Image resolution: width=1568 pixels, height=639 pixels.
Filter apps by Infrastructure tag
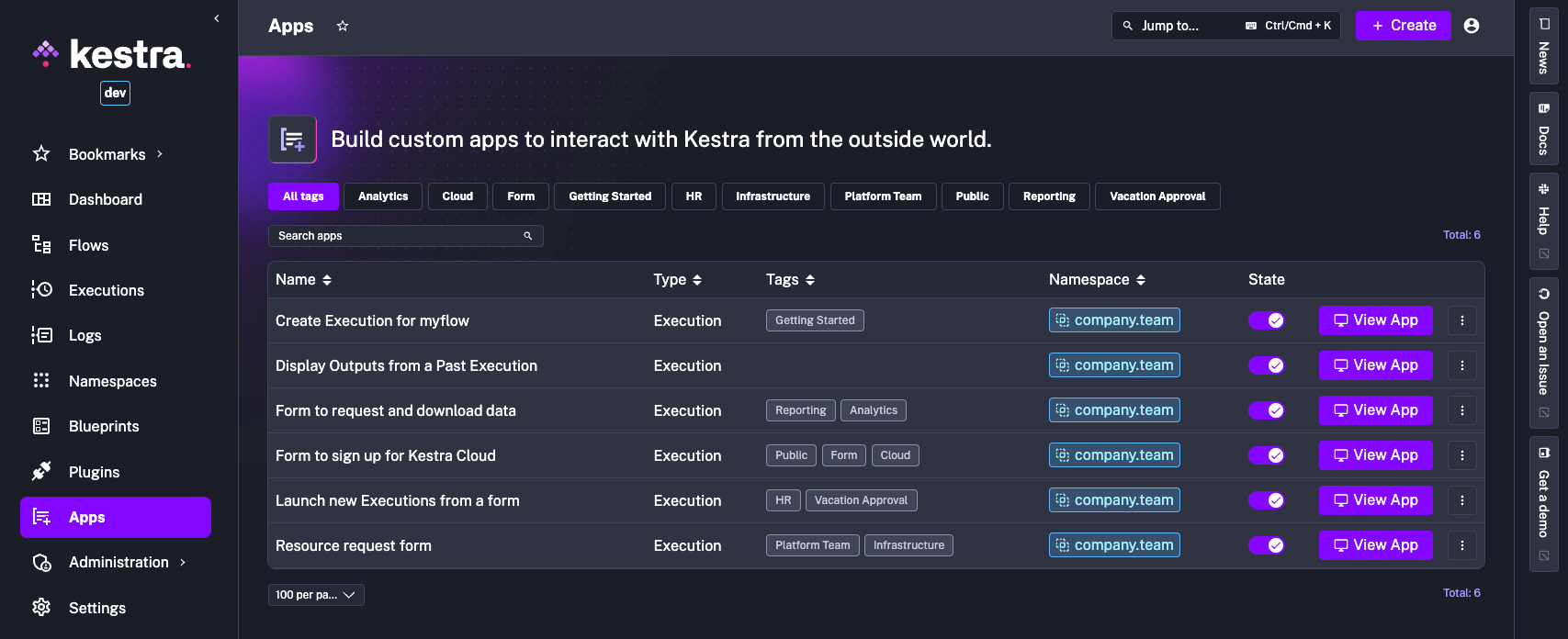pyautogui.click(x=773, y=196)
